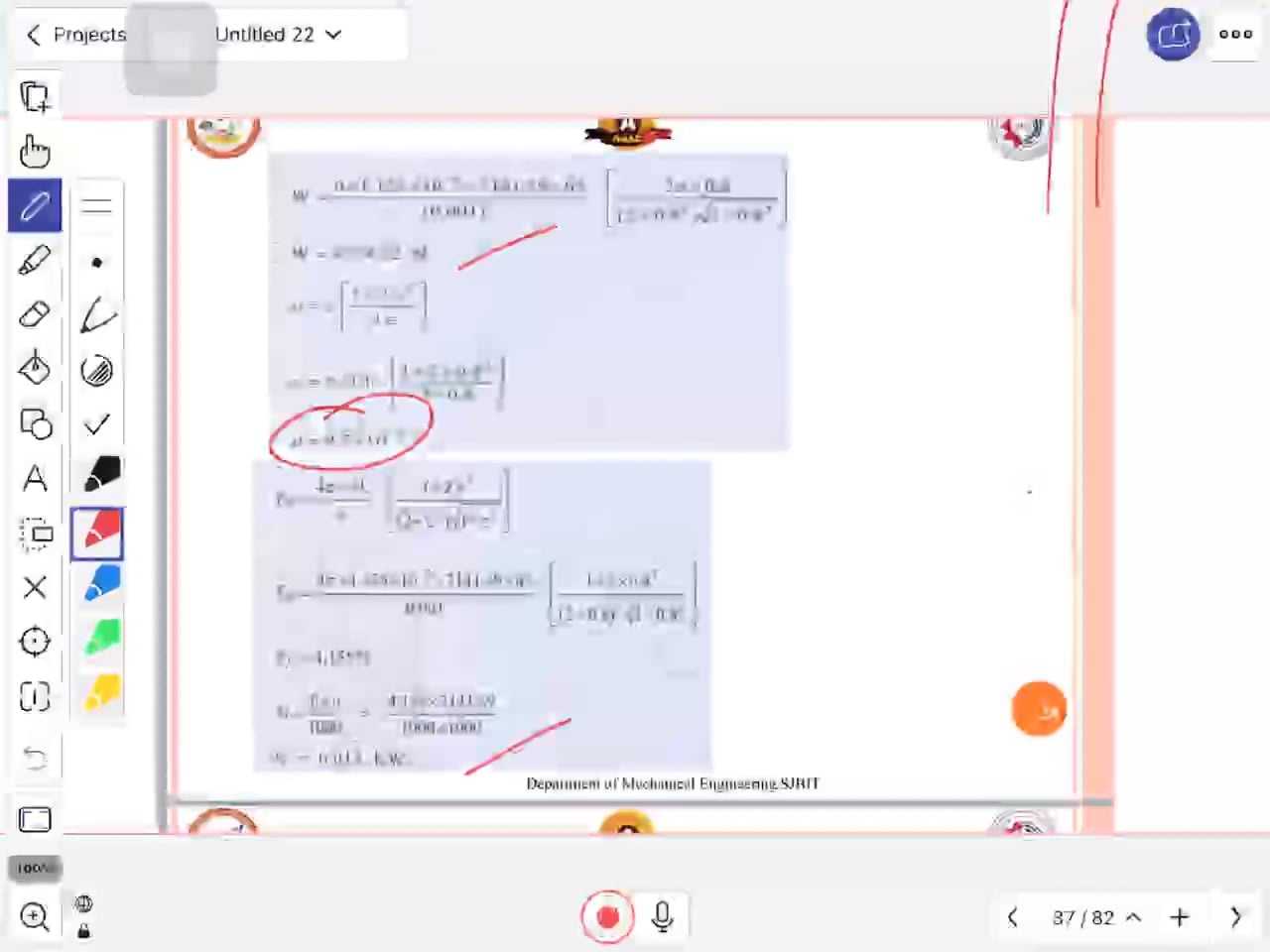Undo the last stroke
This screenshot has height=952, width=1270.
(x=35, y=759)
